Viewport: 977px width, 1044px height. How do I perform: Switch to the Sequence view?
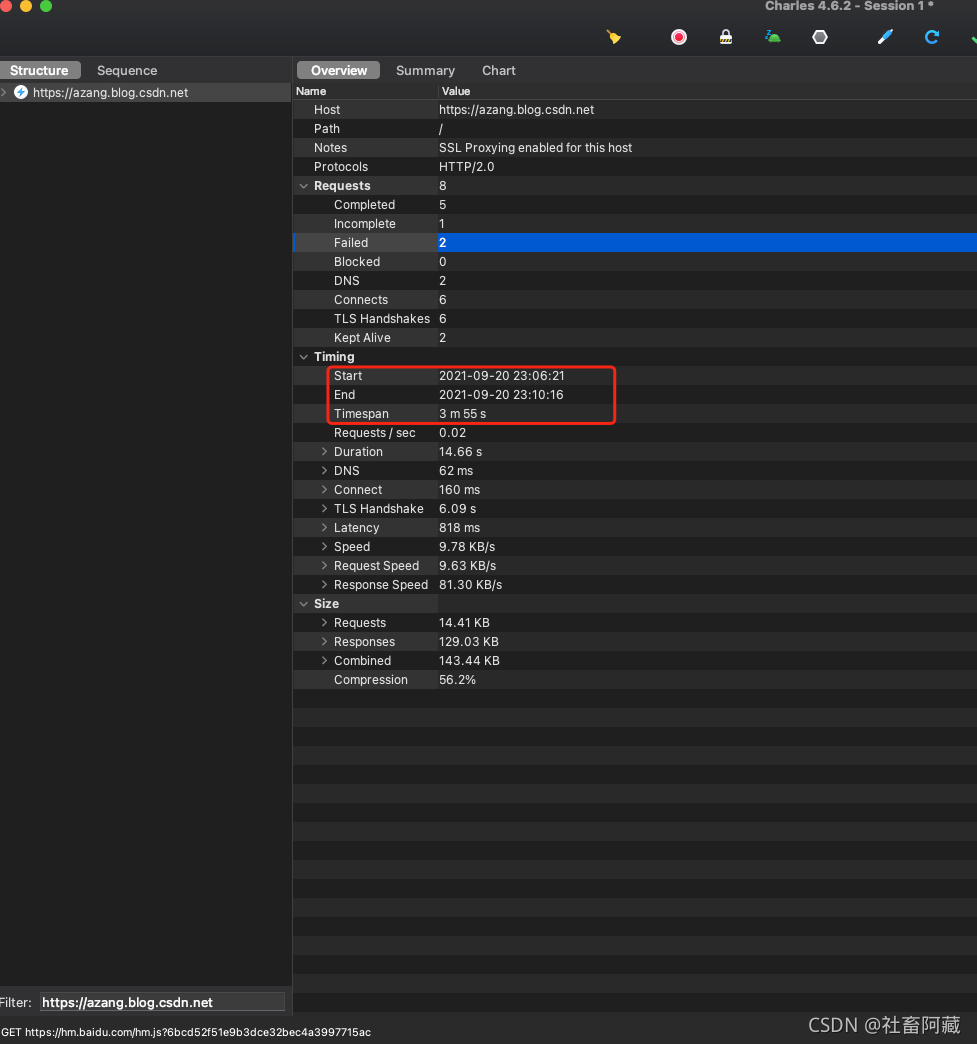point(127,70)
